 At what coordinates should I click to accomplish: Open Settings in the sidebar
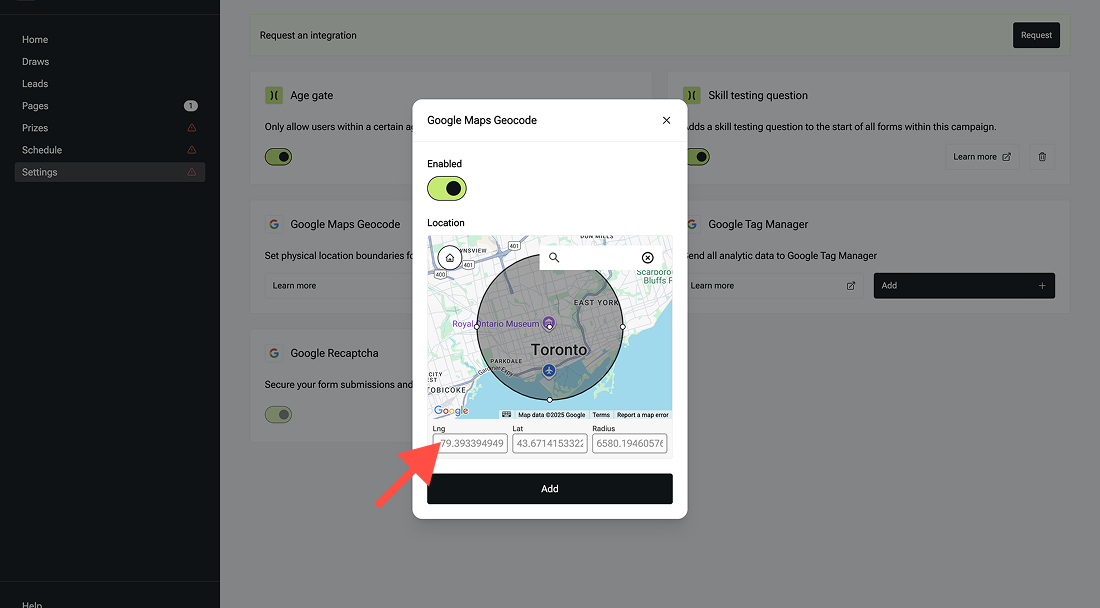tap(110, 172)
